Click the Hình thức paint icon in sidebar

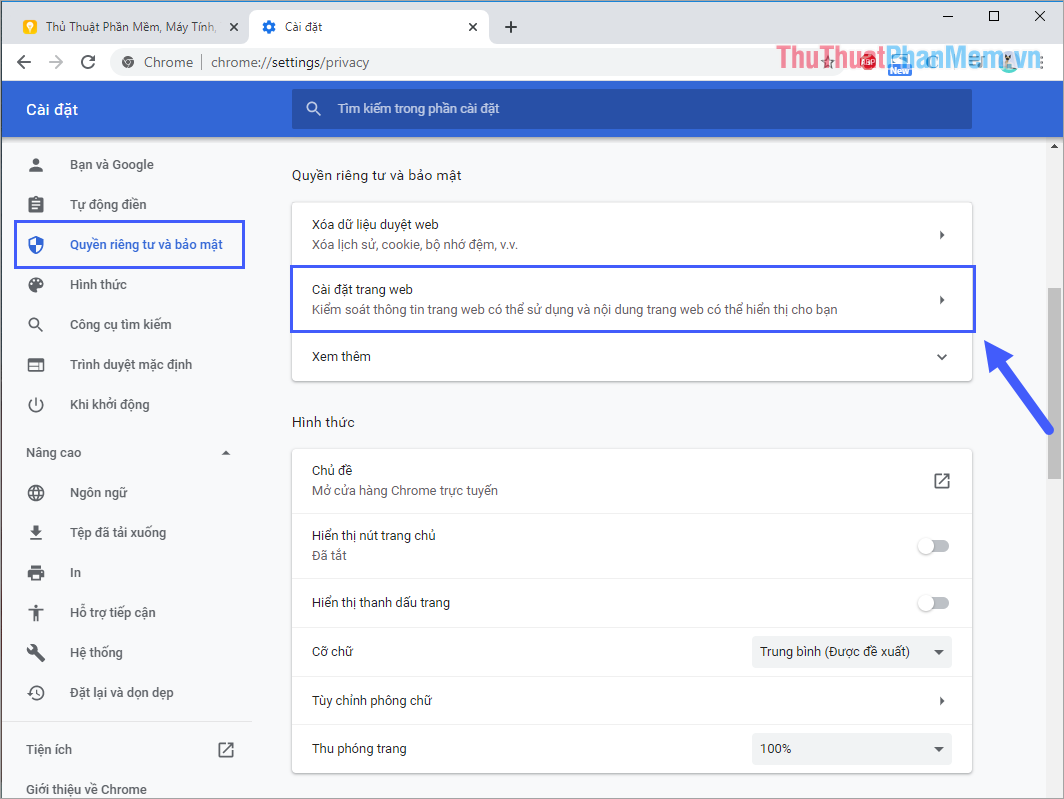tap(37, 284)
